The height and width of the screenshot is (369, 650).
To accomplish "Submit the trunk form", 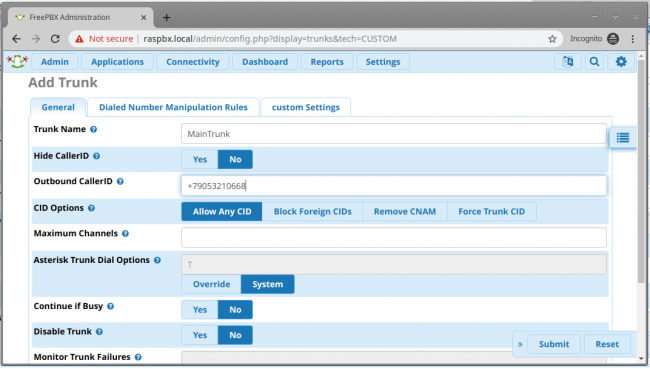I will 554,344.
